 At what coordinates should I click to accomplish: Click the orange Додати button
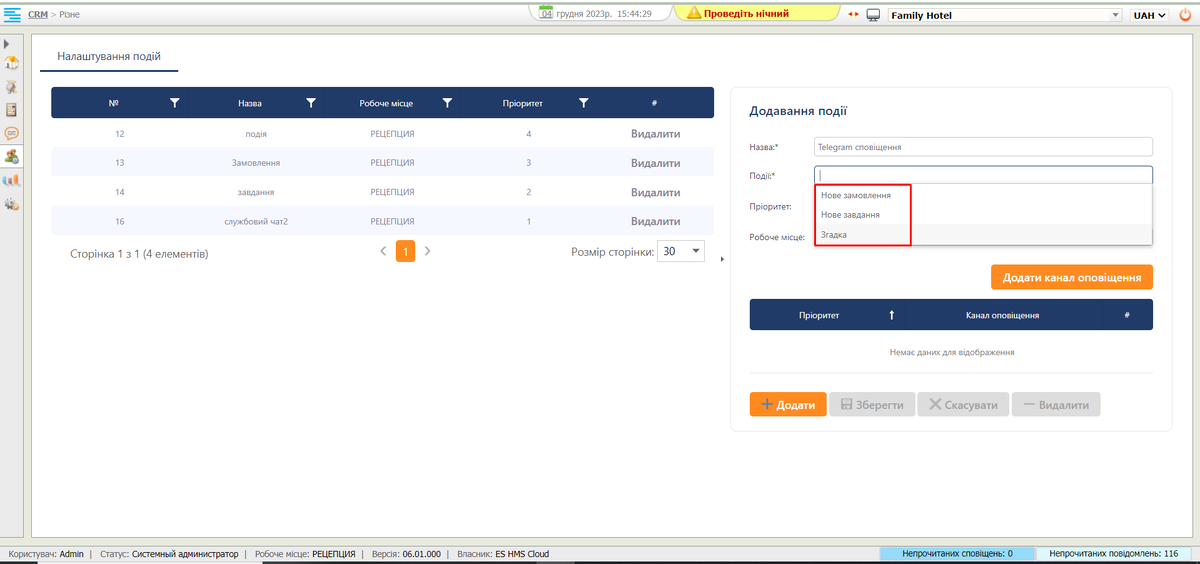pos(788,405)
